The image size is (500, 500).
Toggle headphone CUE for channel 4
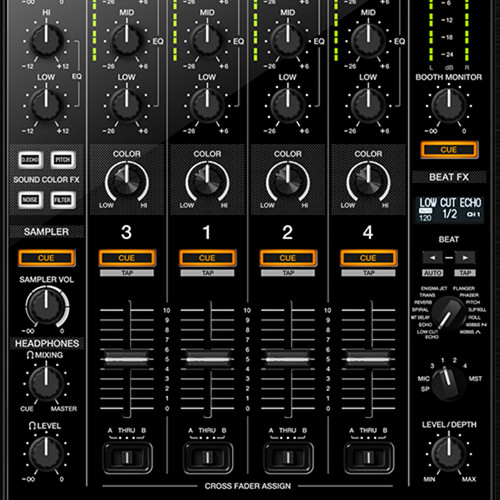coord(368,258)
